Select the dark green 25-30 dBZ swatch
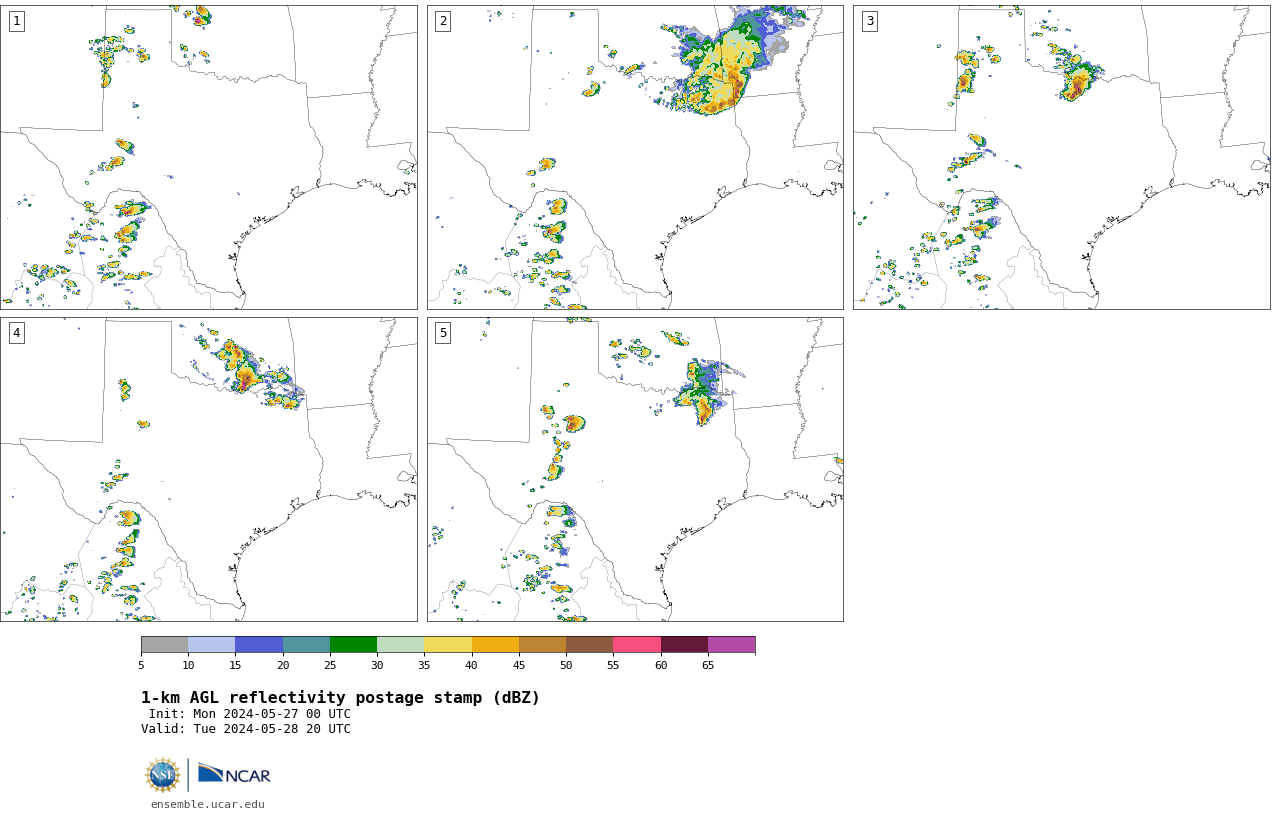The width and height of the screenshot is (1280, 815). pyautogui.click(x=353, y=644)
